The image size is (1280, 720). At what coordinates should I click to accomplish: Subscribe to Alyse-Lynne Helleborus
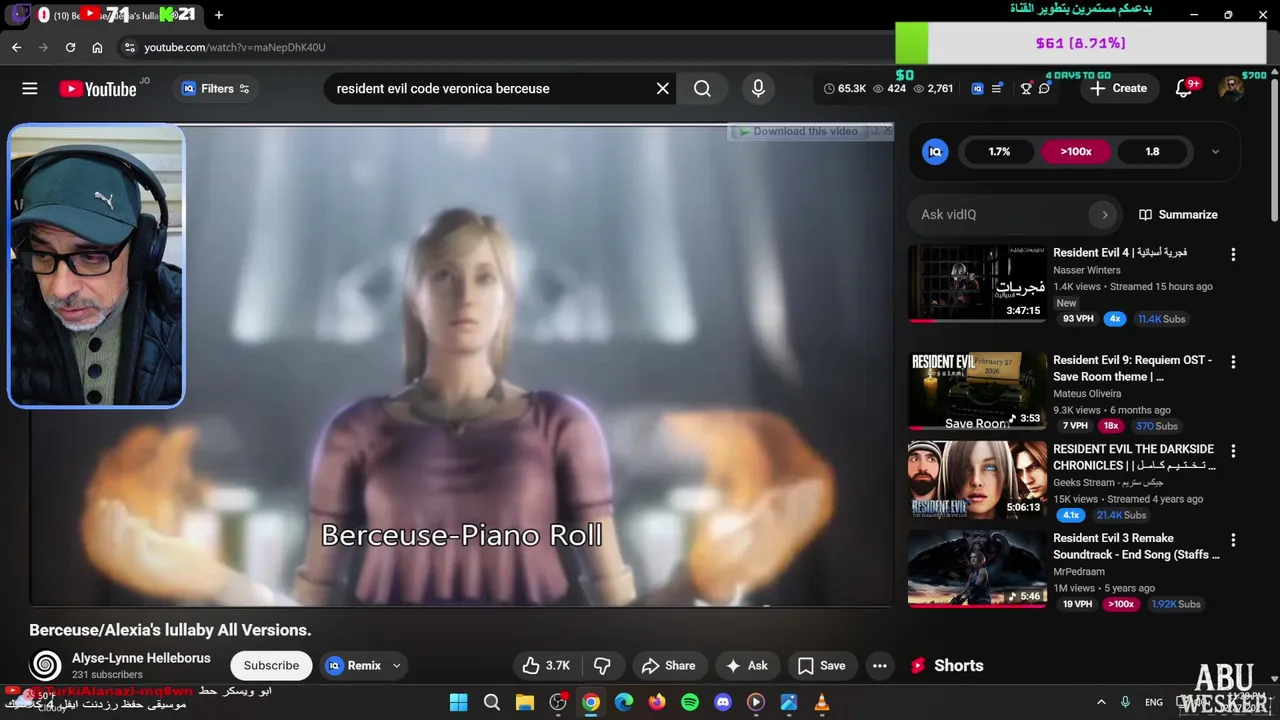(271, 665)
